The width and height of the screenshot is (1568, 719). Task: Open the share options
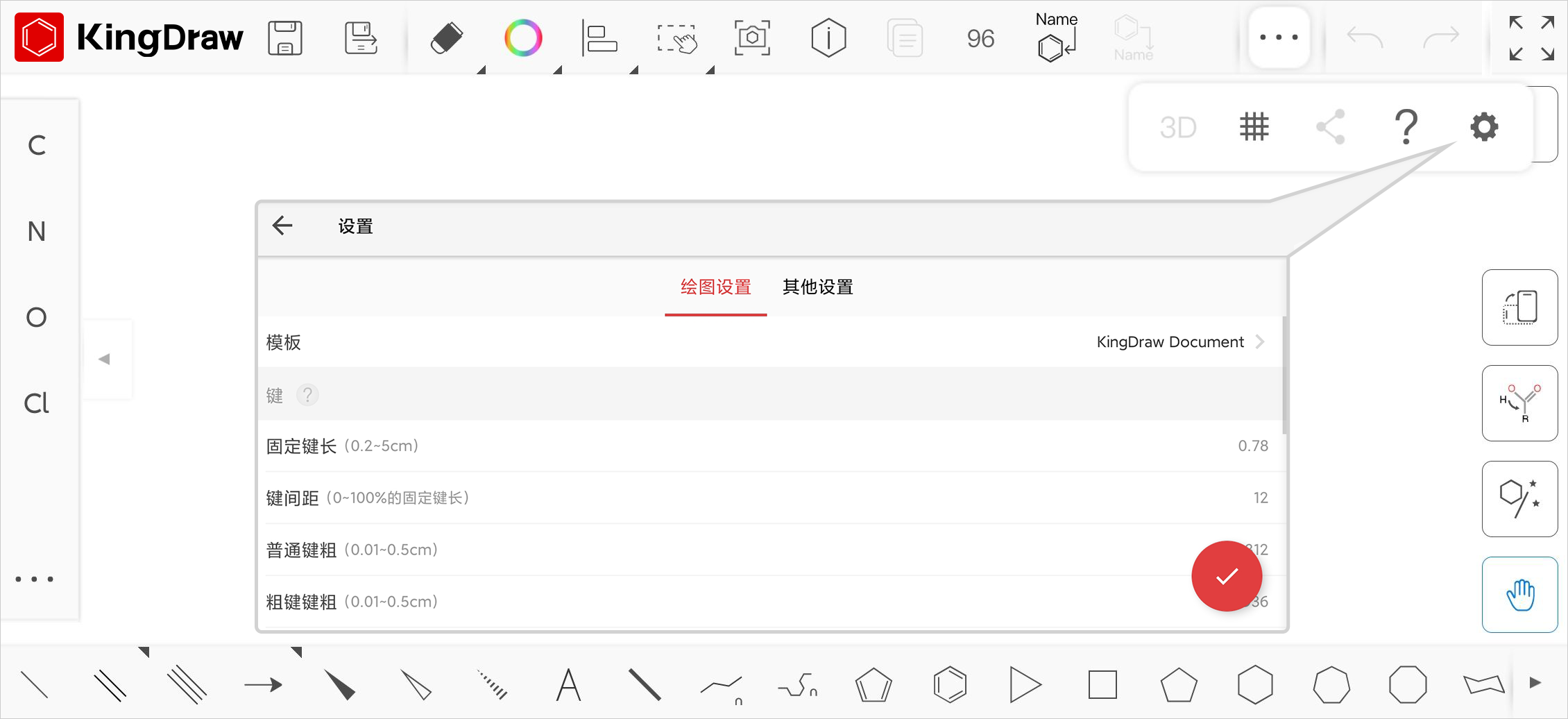point(1331,126)
